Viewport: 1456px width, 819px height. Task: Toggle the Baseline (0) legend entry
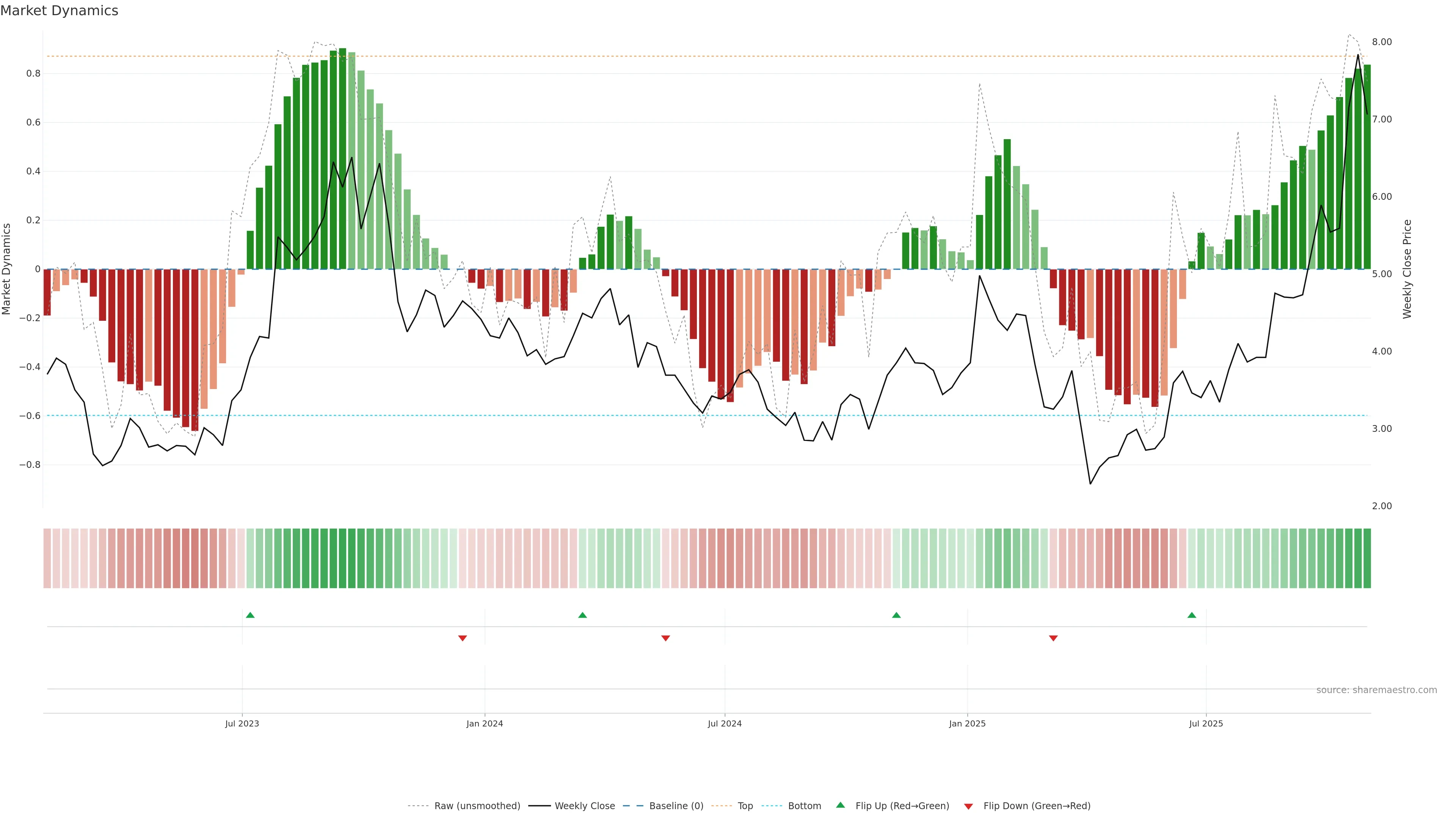pyautogui.click(x=676, y=806)
